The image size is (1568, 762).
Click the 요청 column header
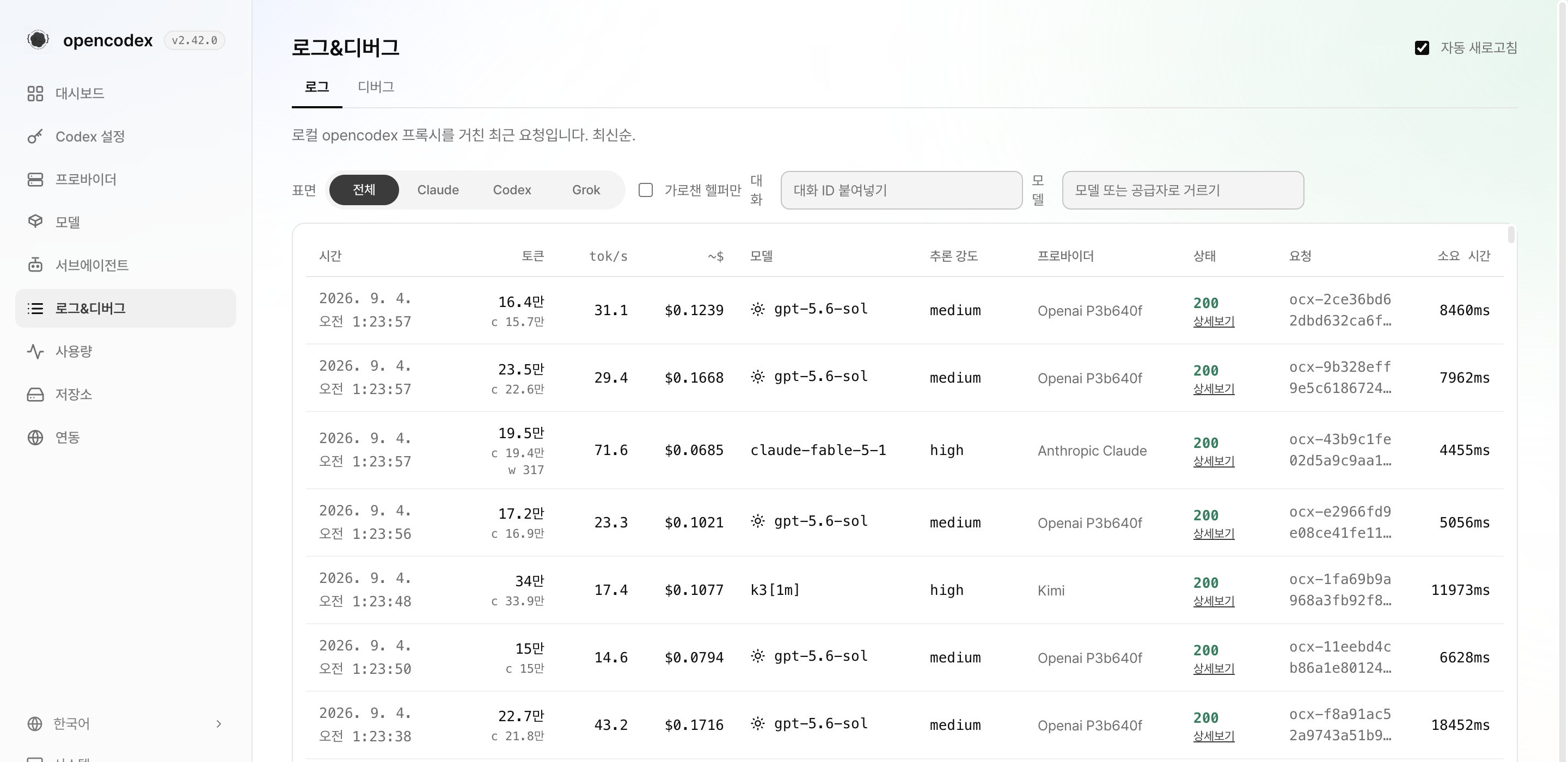(1300, 256)
